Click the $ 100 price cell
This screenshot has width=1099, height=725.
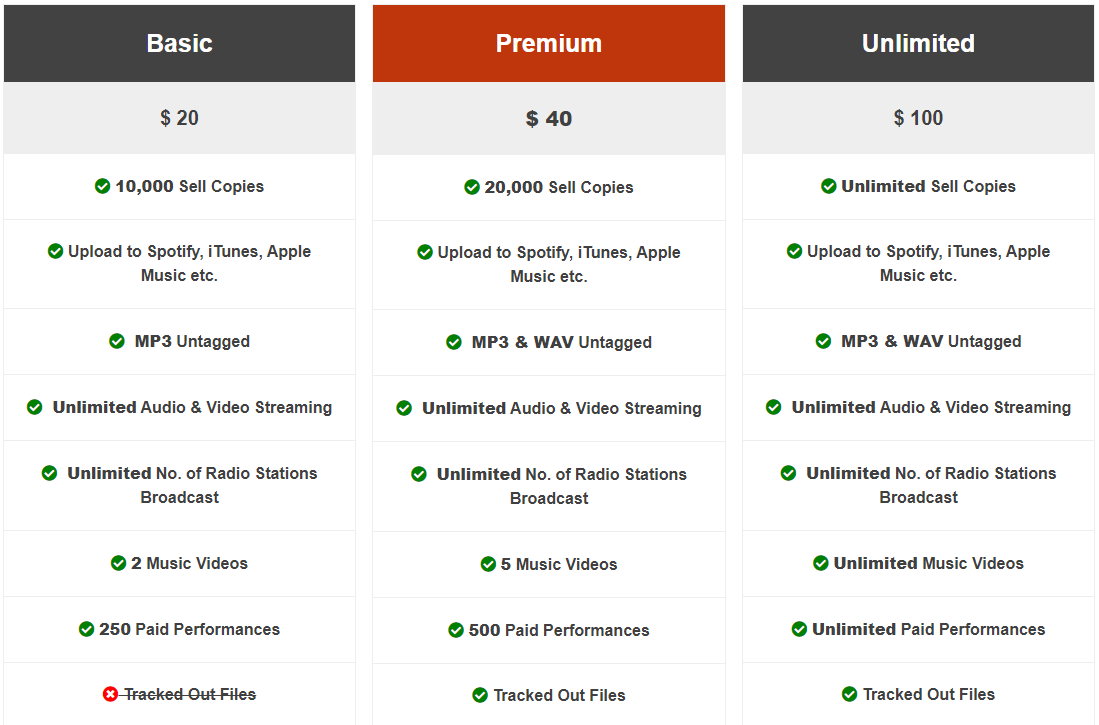tap(918, 118)
